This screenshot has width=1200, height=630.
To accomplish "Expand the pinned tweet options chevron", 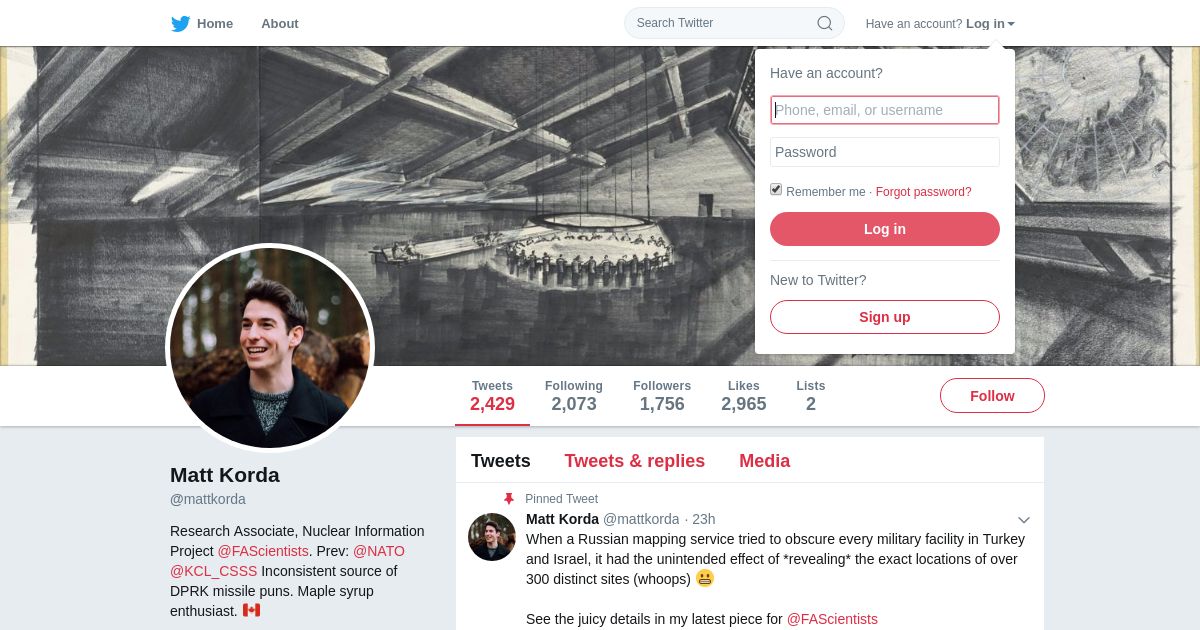I will [x=1023, y=520].
